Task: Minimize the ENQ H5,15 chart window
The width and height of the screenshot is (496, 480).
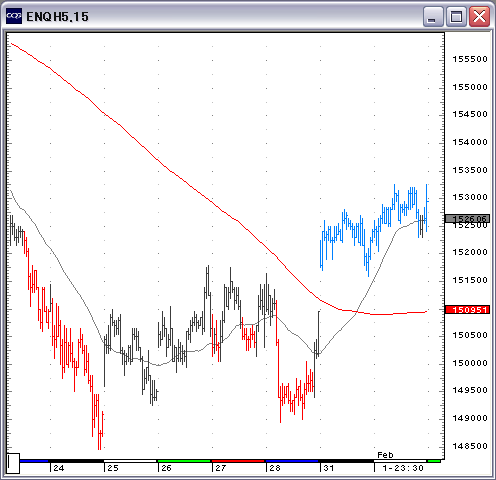Action: coord(433,16)
